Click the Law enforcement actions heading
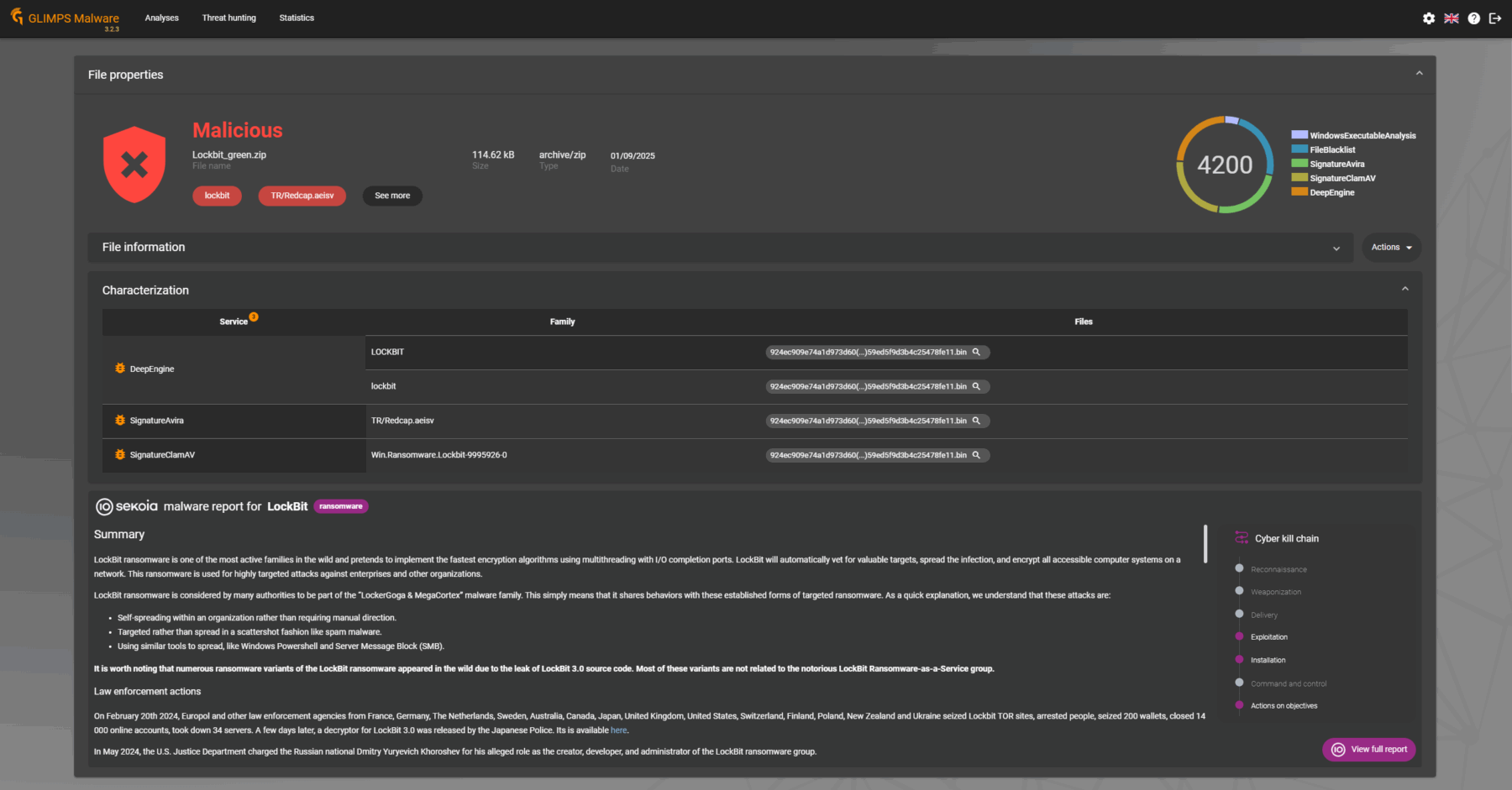The height and width of the screenshot is (790, 1512). pos(147,691)
